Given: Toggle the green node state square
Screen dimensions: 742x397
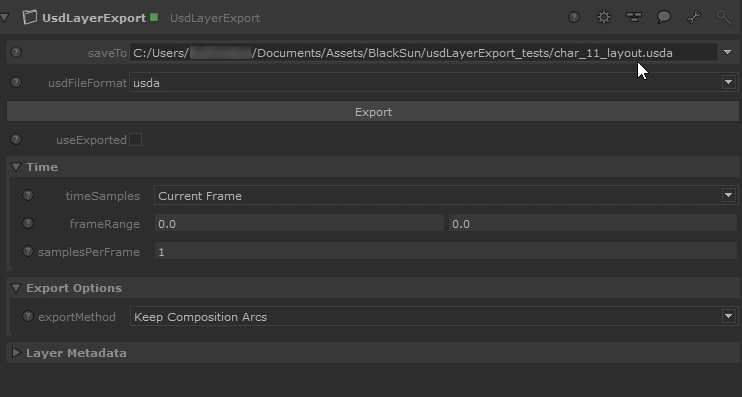Looking at the screenshot, I should pyautogui.click(x=154, y=18).
